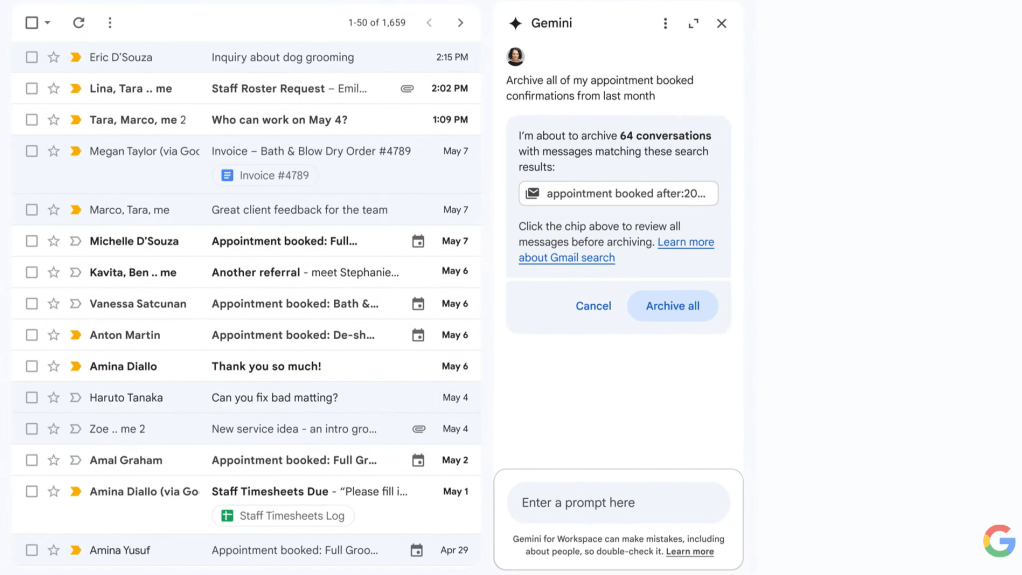1022x575 pixels.
Task: Check the Staff Timesheets Due email checkbox
Action: click(31, 492)
